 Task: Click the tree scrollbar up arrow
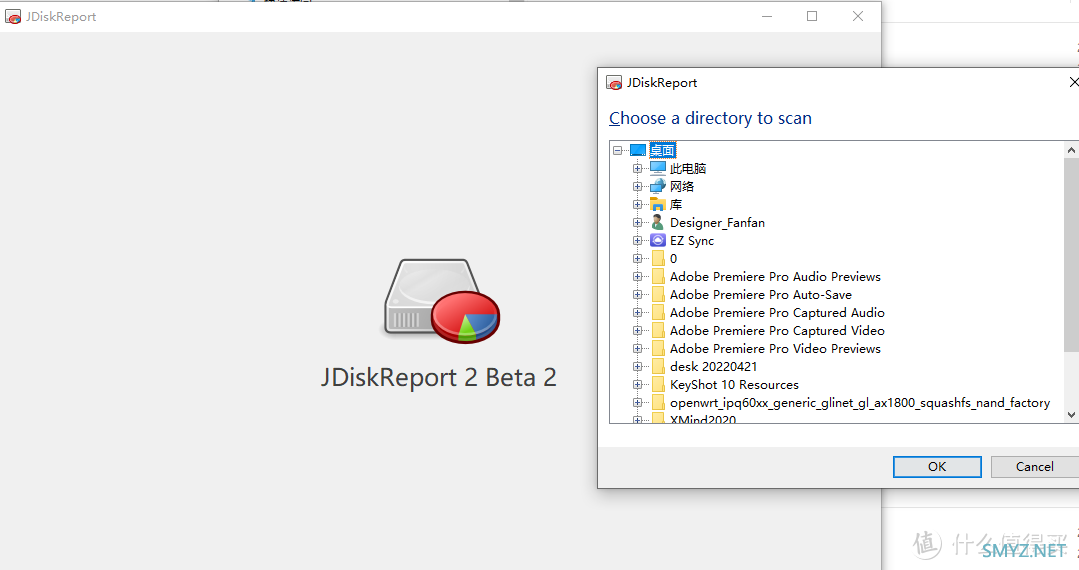coord(1071,149)
